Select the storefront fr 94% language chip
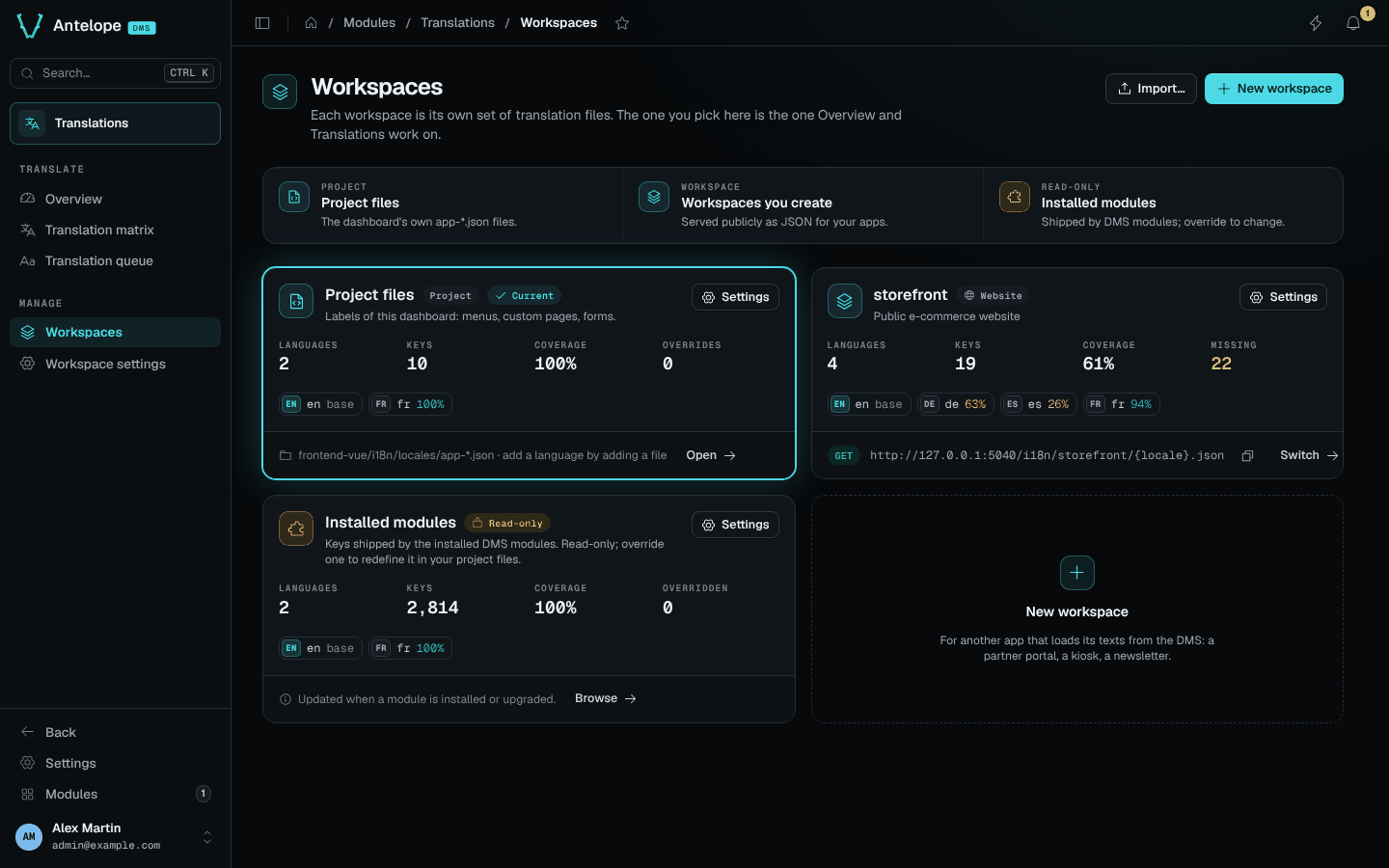The width and height of the screenshot is (1389, 868). click(1121, 404)
